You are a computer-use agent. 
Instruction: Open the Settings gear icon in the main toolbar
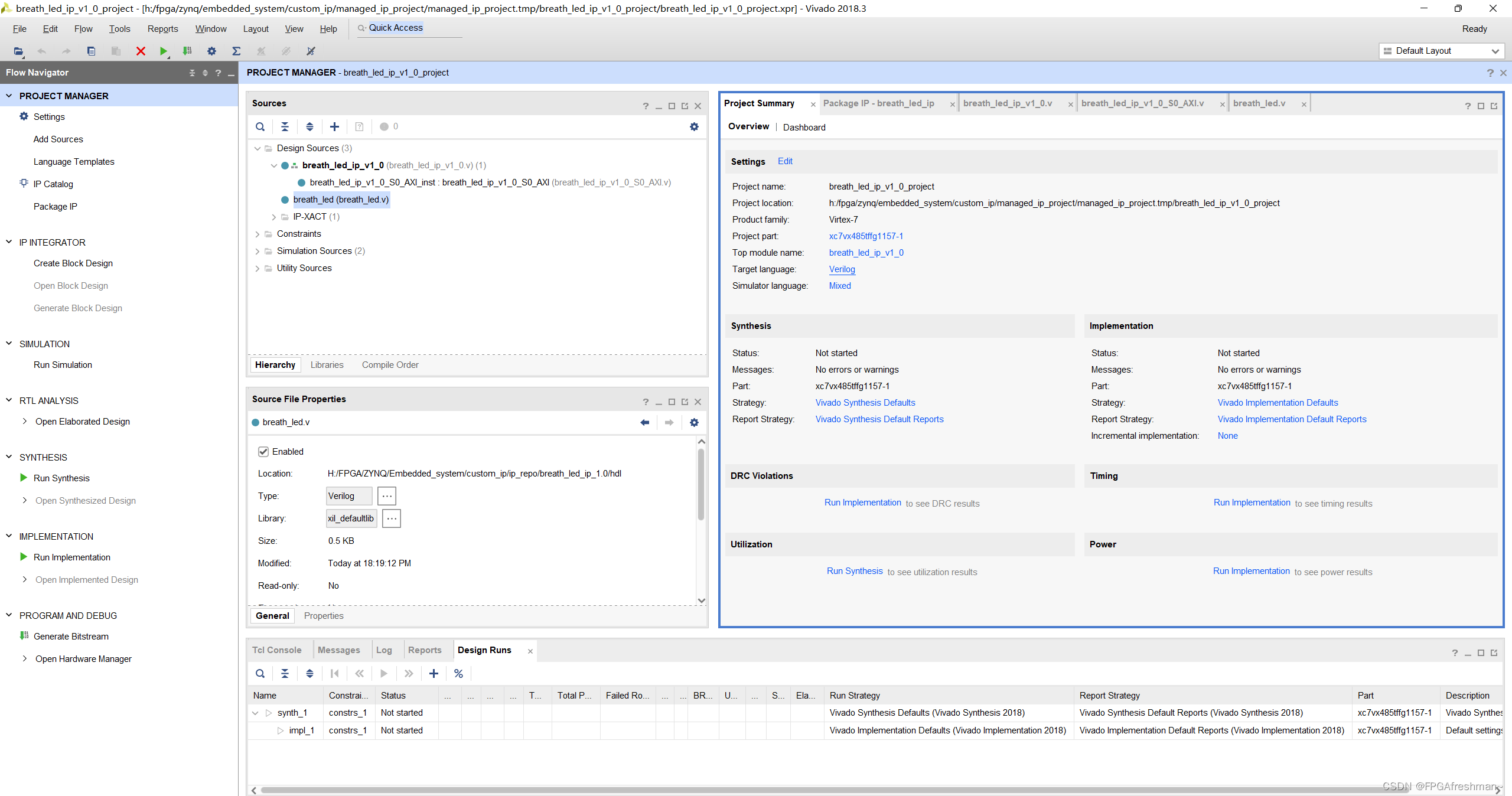(x=211, y=51)
